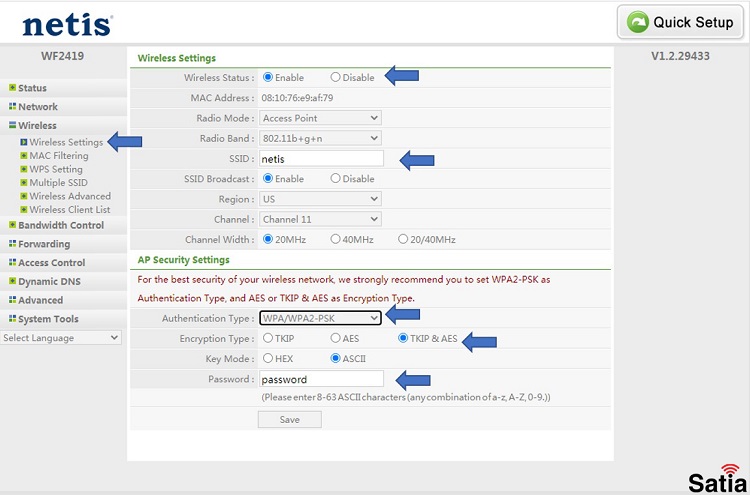Click the WF2419 model label
The width and height of the screenshot is (750, 495).
coord(62,56)
